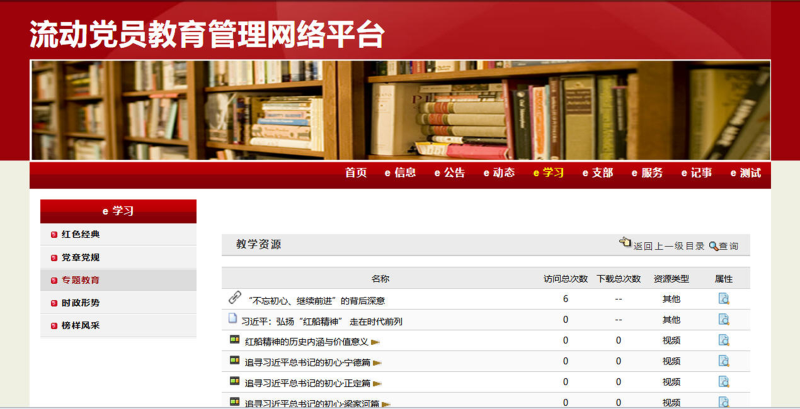Click the paperclip icon beside "不忘初心、继续前进"
The height and width of the screenshot is (409, 800).
(x=235, y=298)
